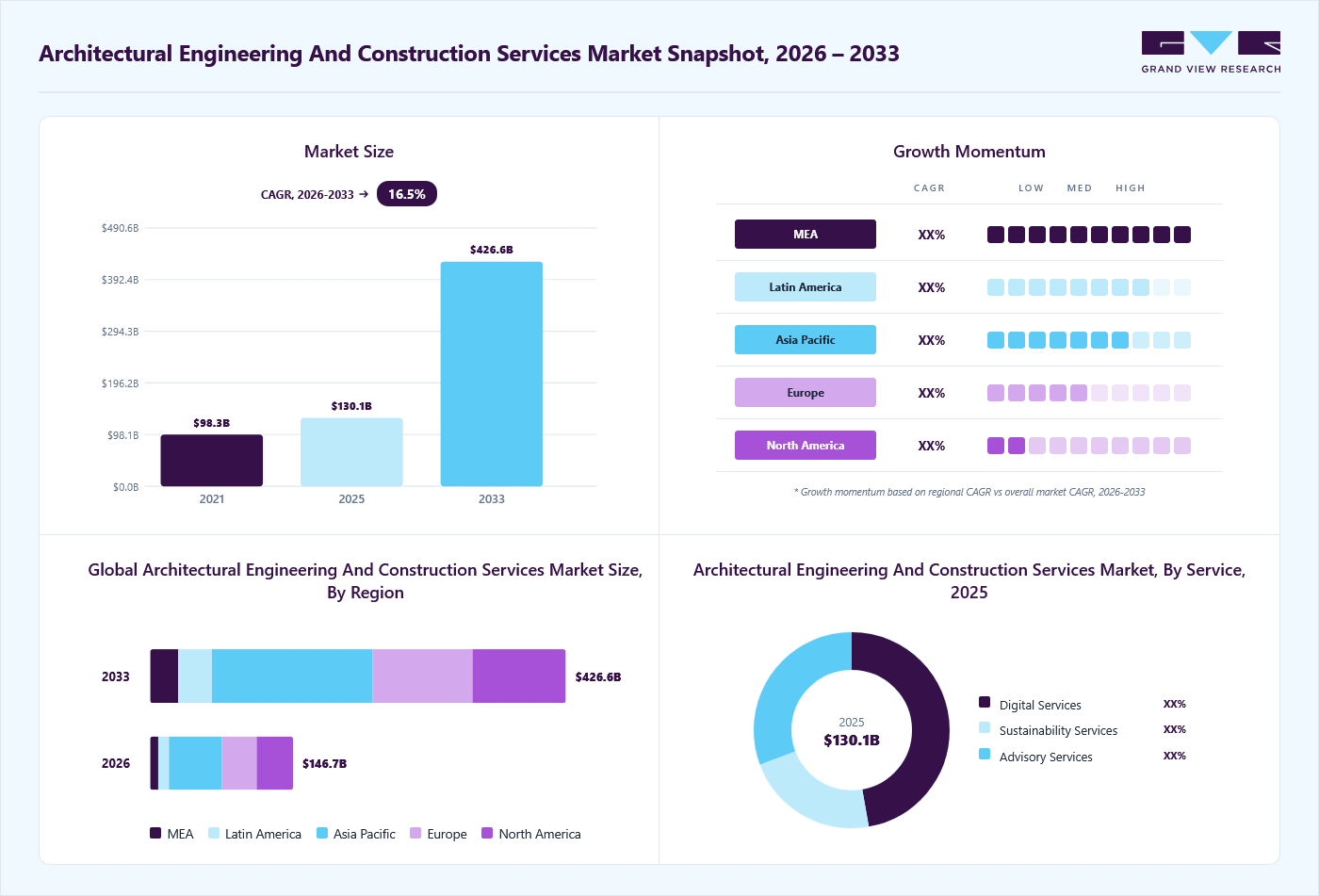
Task: Click the 16.5% CAGR badge
Action: (x=407, y=194)
